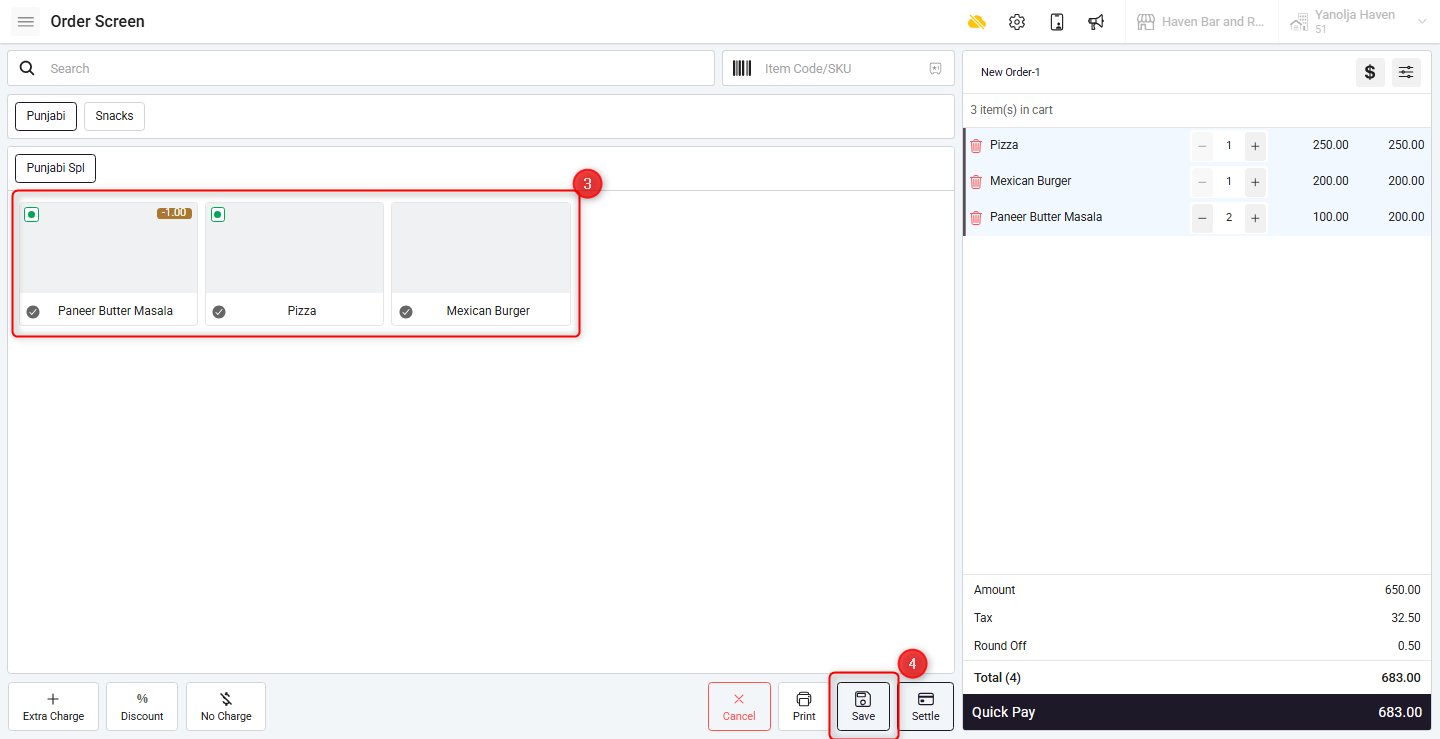Print the order
This screenshot has width=1440, height=739.
(x=804, y=707)
